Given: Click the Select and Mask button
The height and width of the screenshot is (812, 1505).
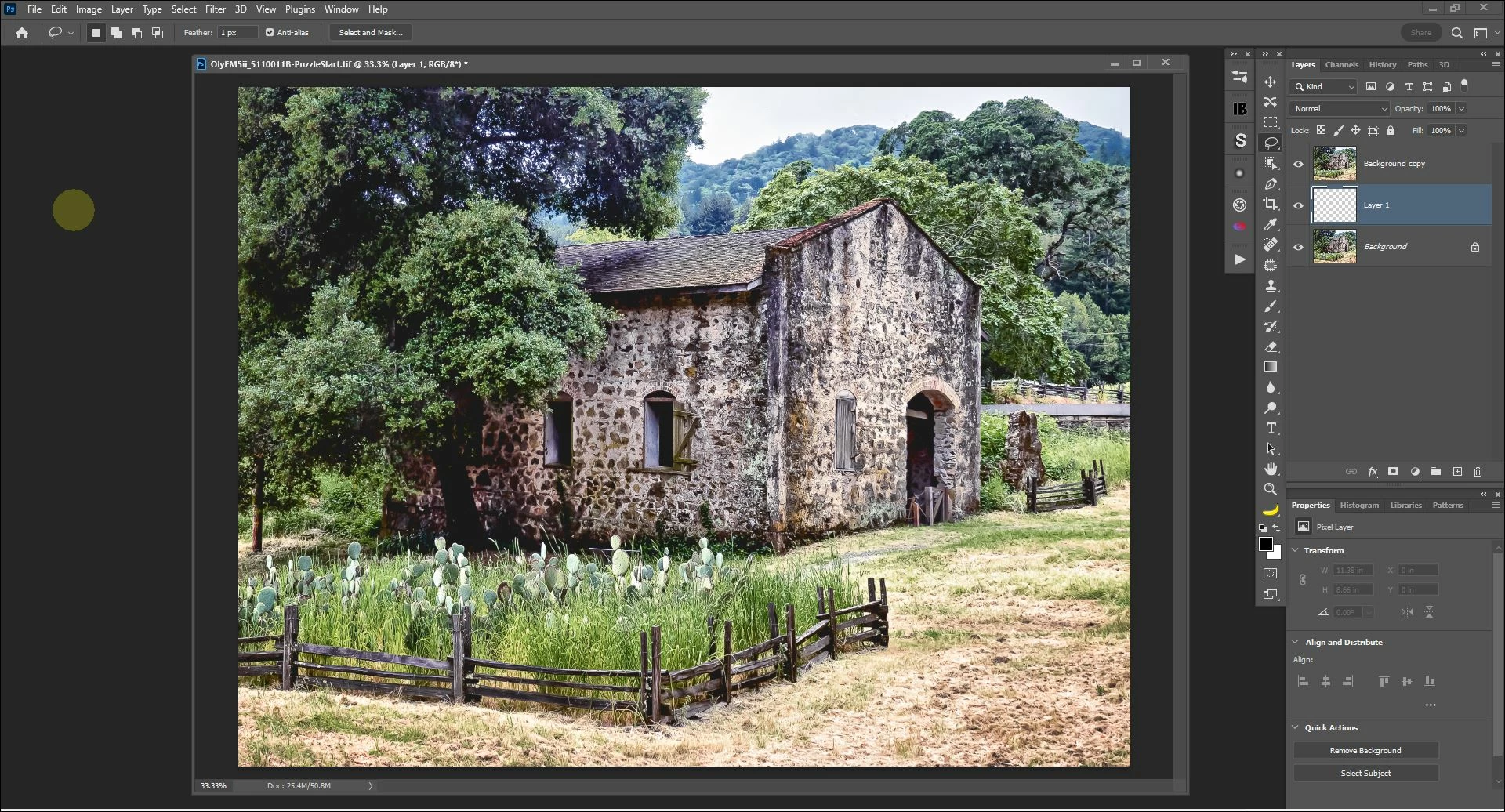Looking at the screenshot, I should click(371, 33).
